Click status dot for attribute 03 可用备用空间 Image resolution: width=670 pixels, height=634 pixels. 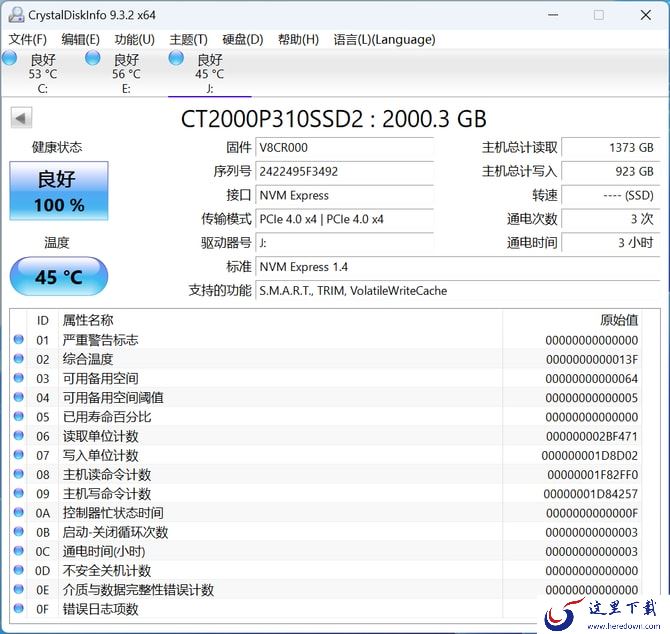click(x=18, y=378)
